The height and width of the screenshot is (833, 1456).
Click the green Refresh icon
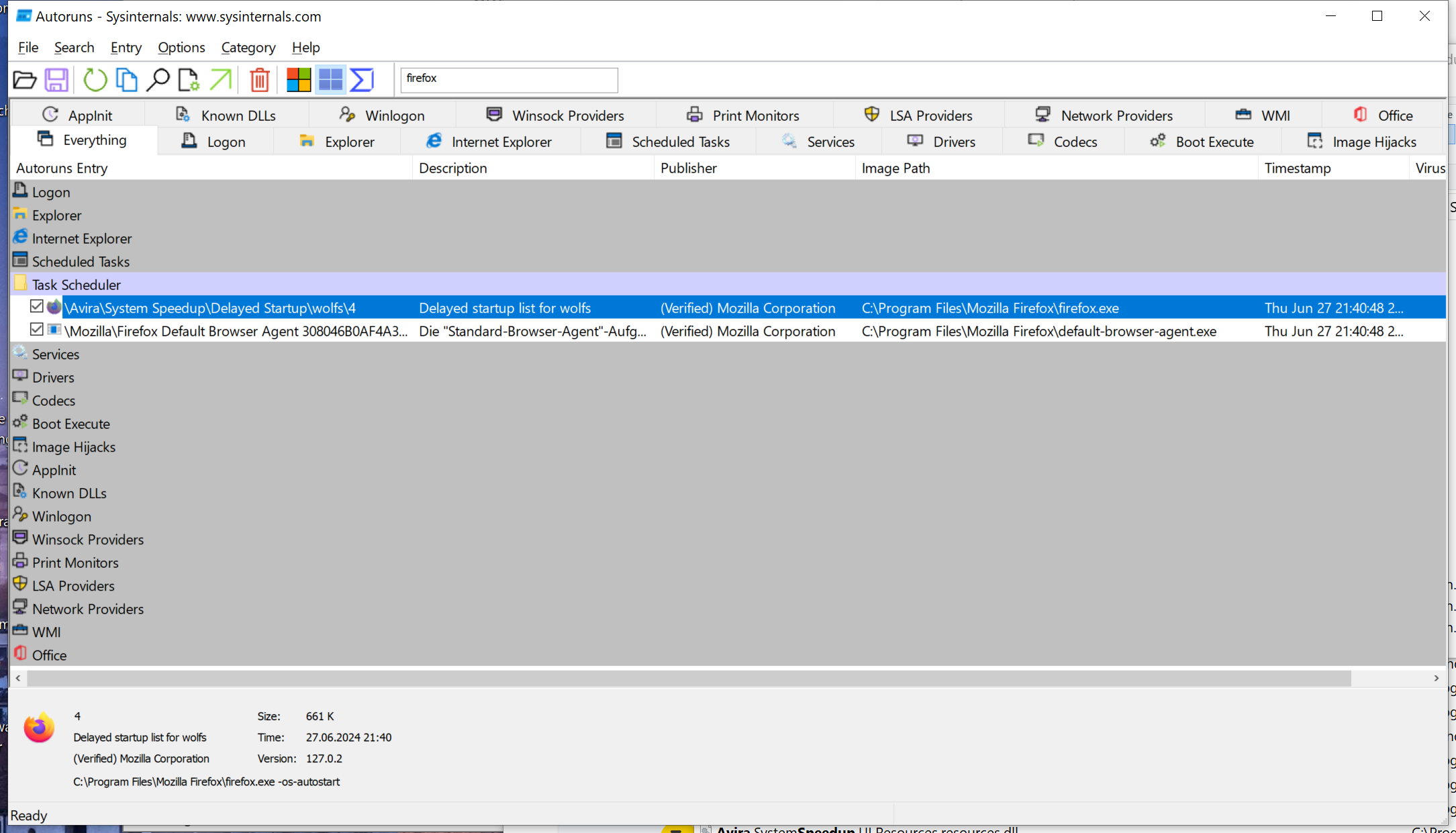(x=95, y=80)
